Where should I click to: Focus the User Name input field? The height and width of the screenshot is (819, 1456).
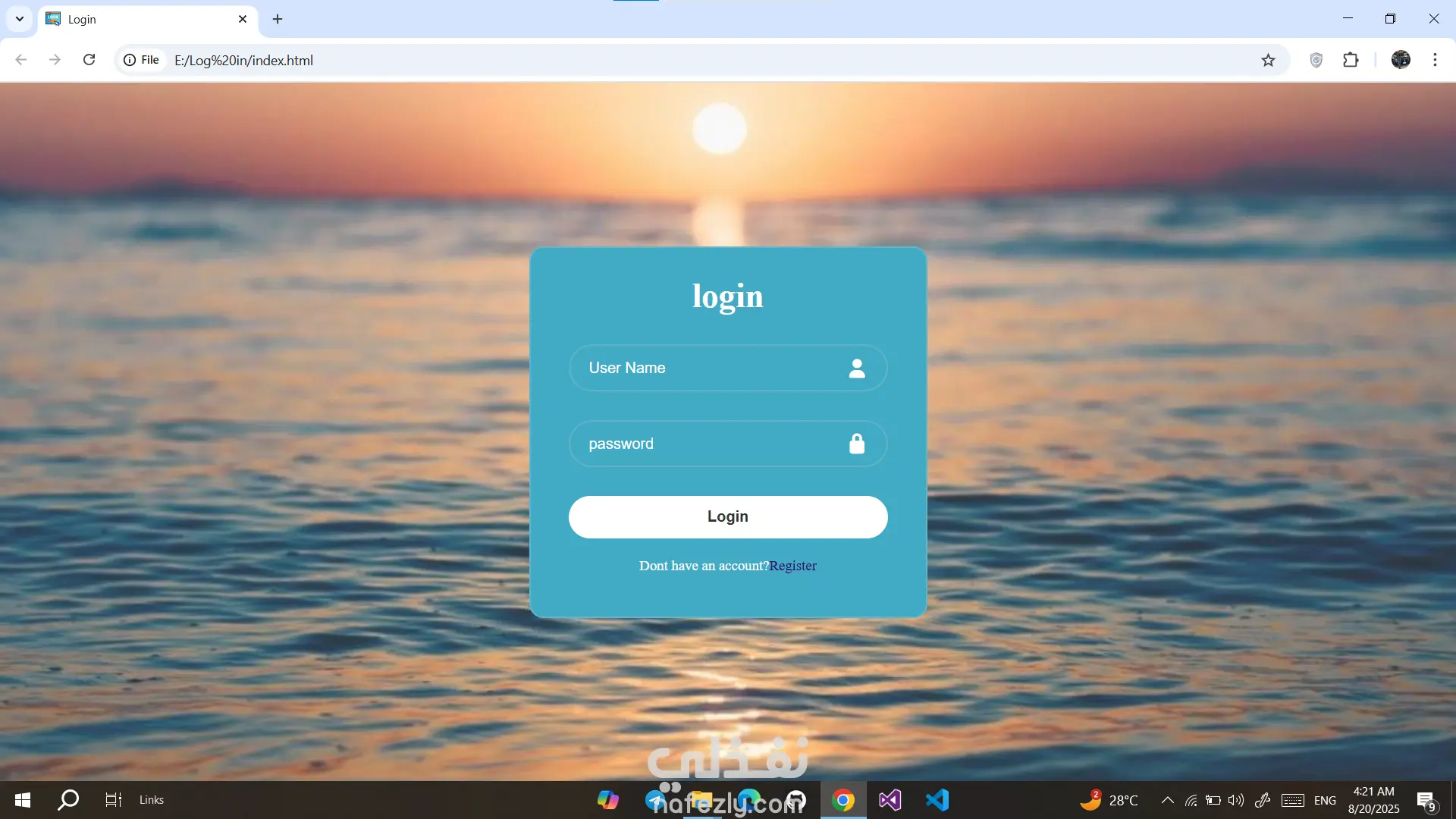coord(705,369)
